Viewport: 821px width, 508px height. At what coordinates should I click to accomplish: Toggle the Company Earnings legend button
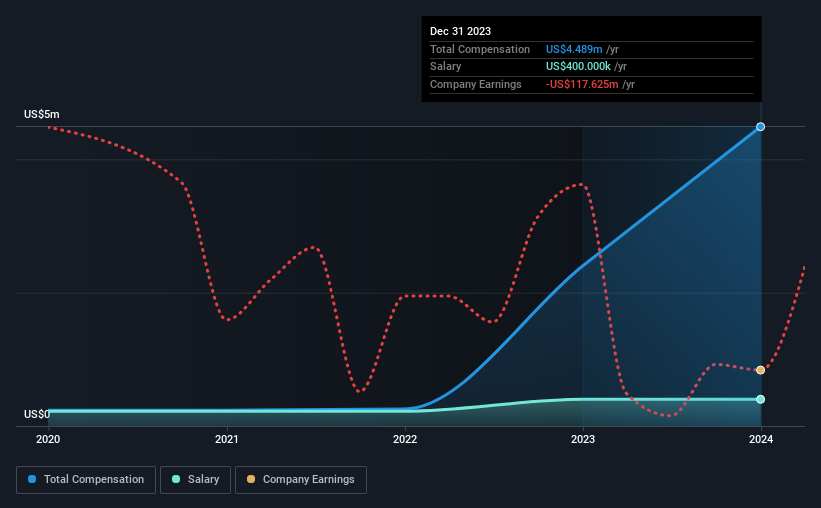[301, 480]
